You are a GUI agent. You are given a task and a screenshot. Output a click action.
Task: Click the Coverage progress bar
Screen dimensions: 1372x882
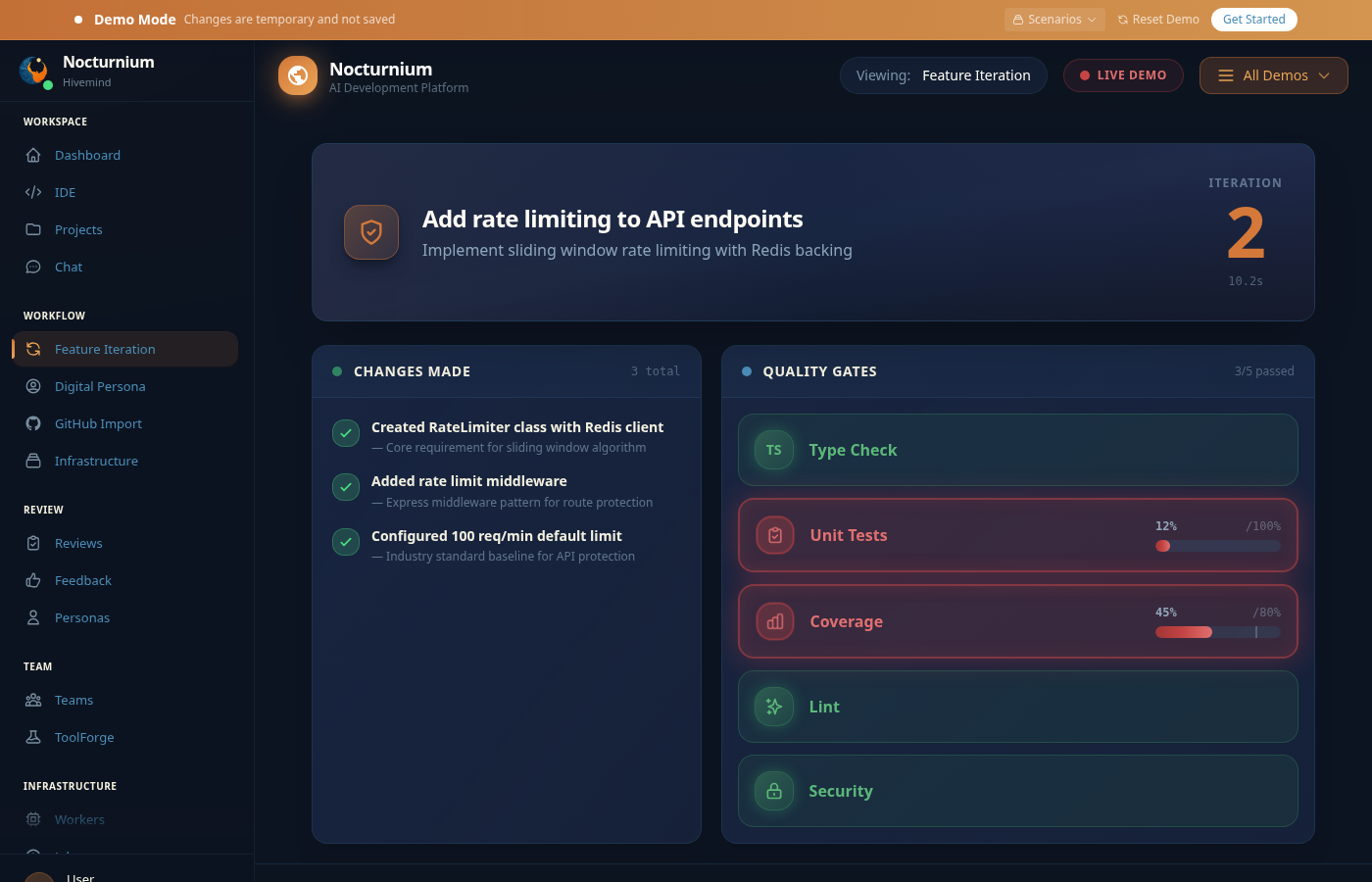click(1217, 632)
